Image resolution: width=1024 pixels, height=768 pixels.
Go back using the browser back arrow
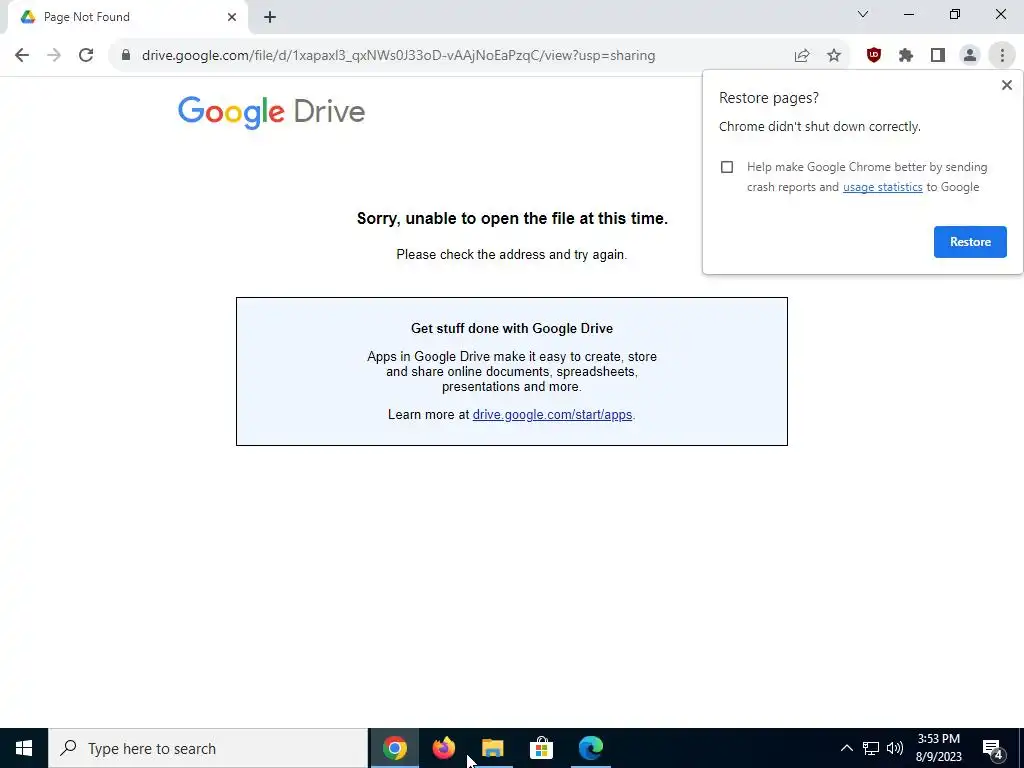click(x=22, y=56)
